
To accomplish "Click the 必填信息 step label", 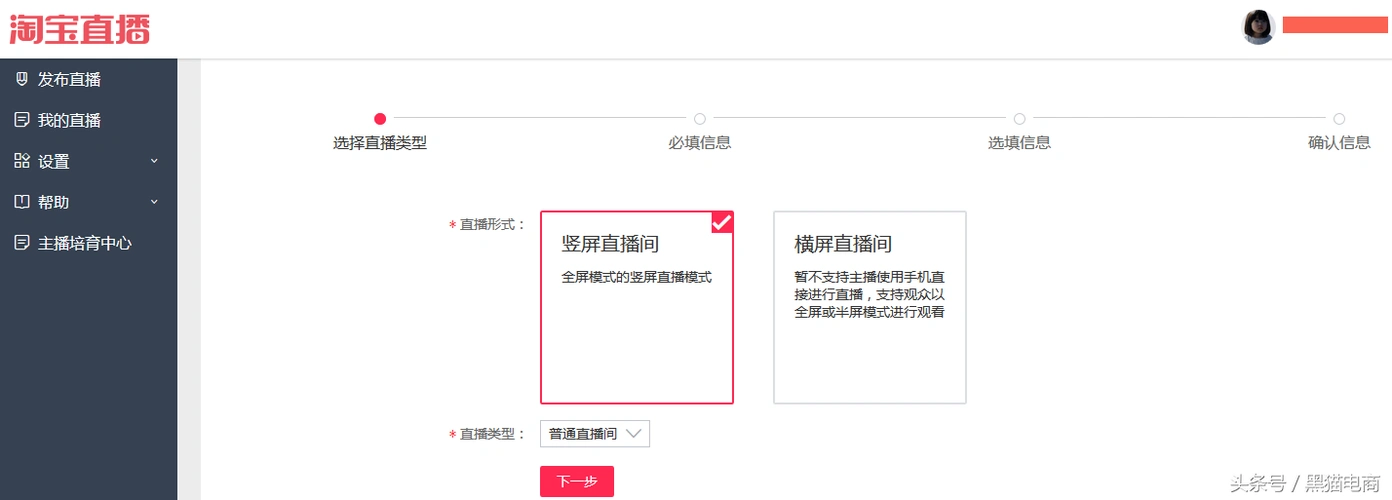I will click(x=700, y=143).
